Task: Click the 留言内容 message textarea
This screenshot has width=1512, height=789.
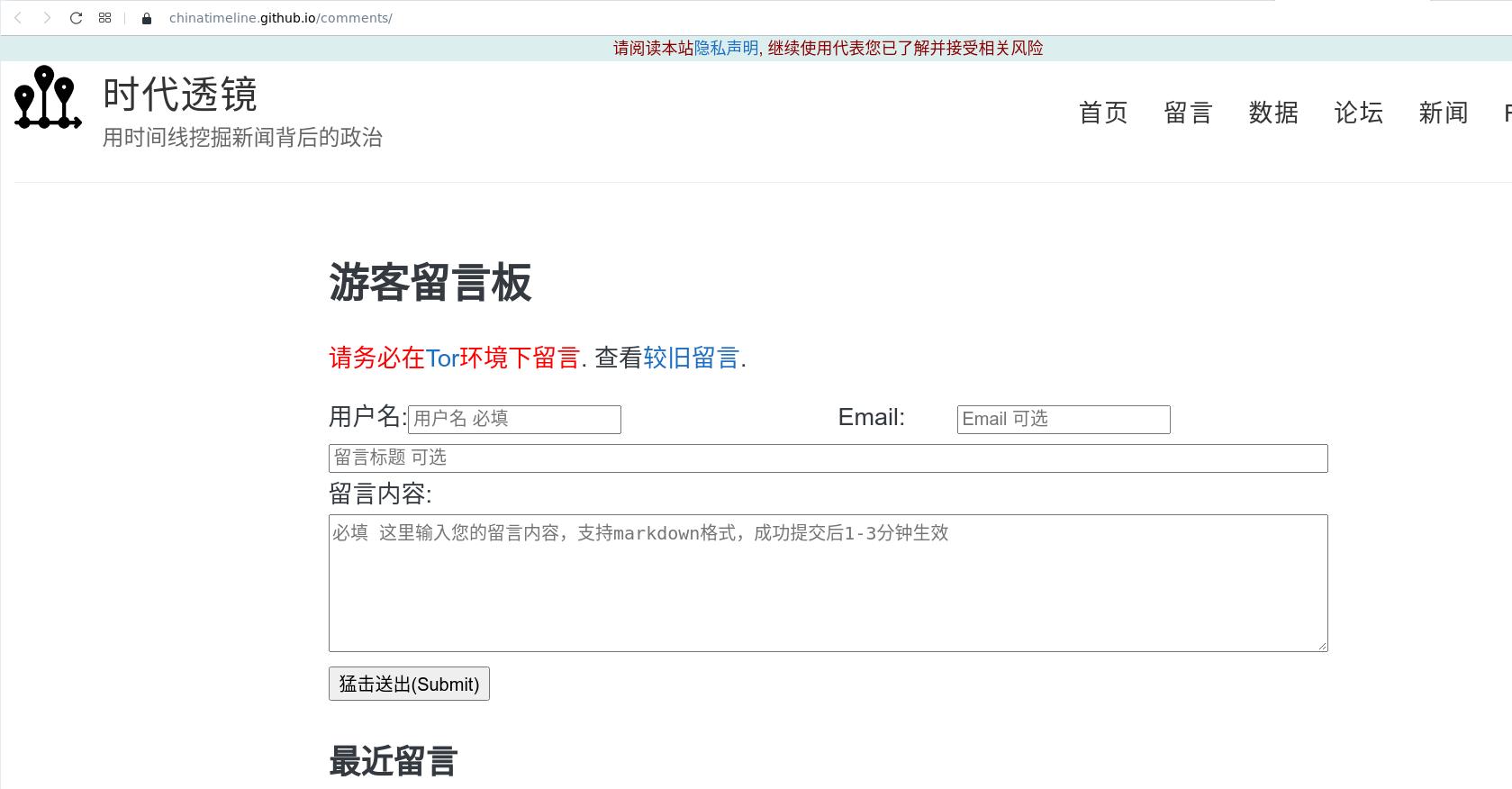Action: pyautogui.click(x=828, y=583)
